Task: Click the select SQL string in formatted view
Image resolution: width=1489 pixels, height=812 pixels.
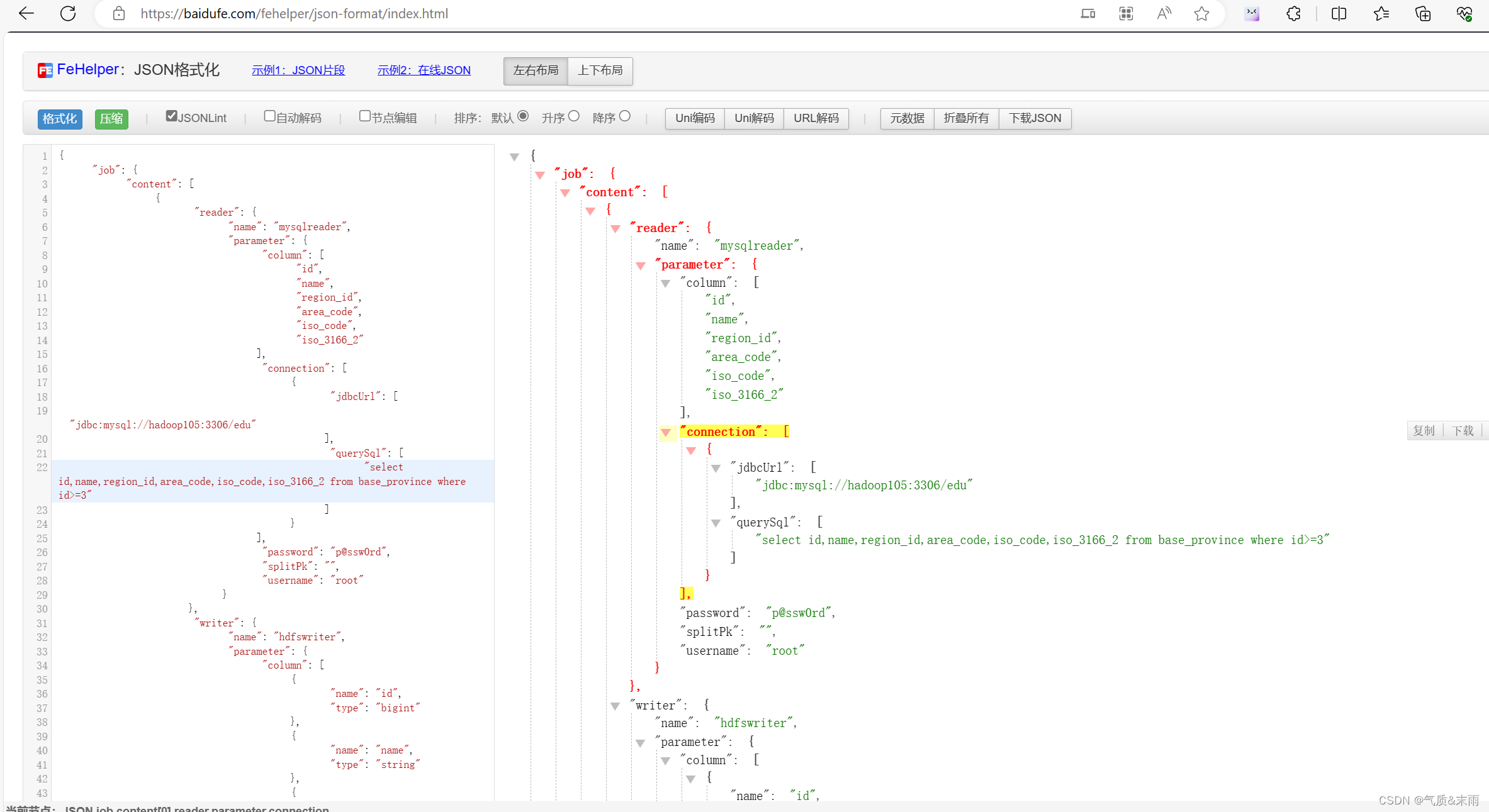Action: (x=1042, y=540)
